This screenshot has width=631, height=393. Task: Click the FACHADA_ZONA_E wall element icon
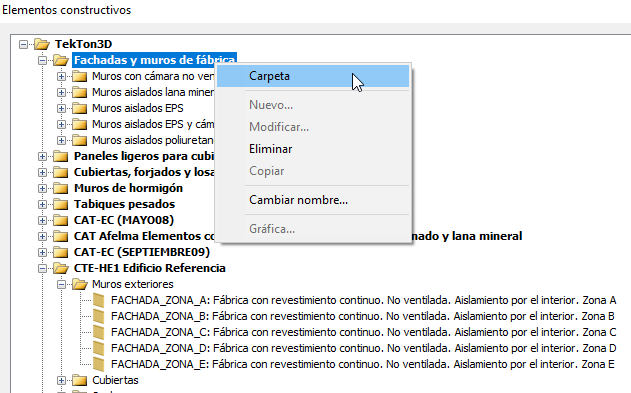click(99, 364)
